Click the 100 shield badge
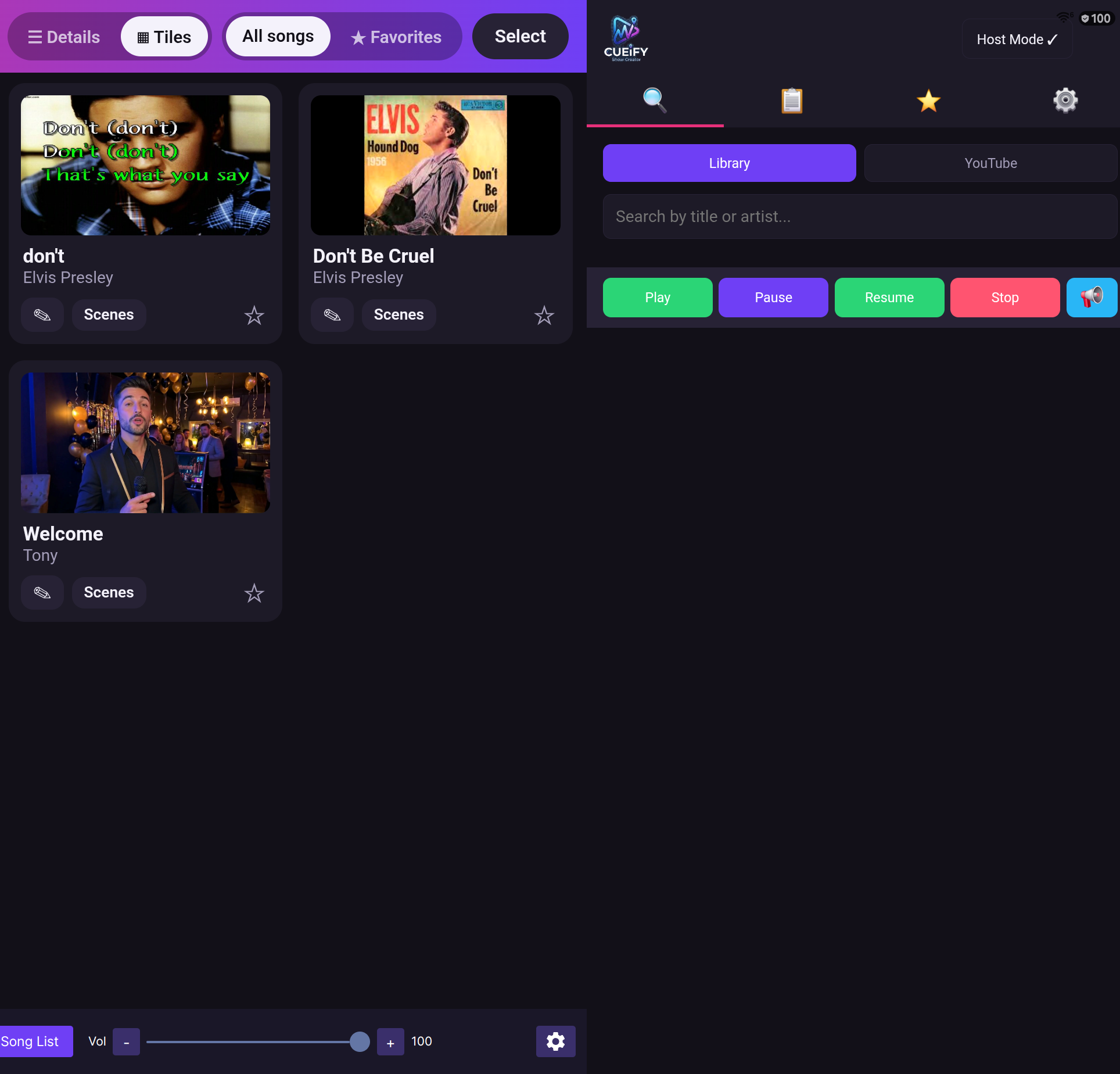The width and height of the screenshot is (1120, 1074). click(1096, 19)
